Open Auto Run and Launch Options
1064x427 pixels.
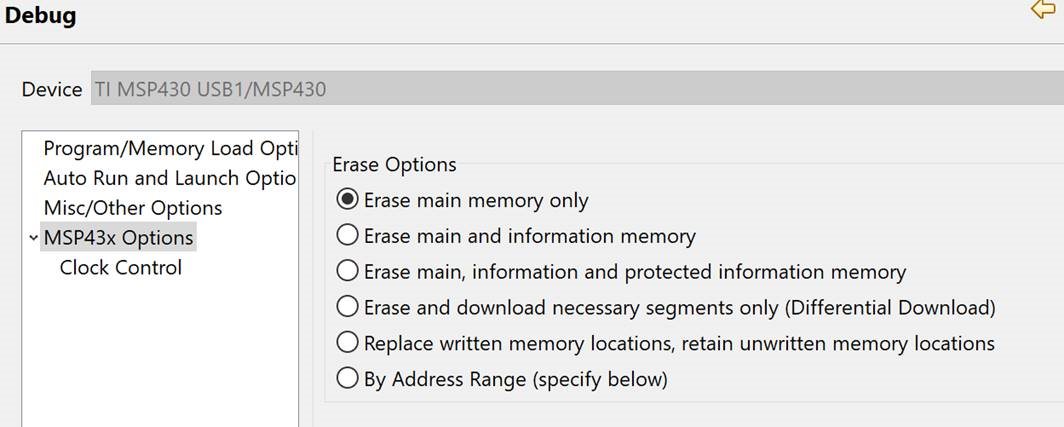click(170, 178)
